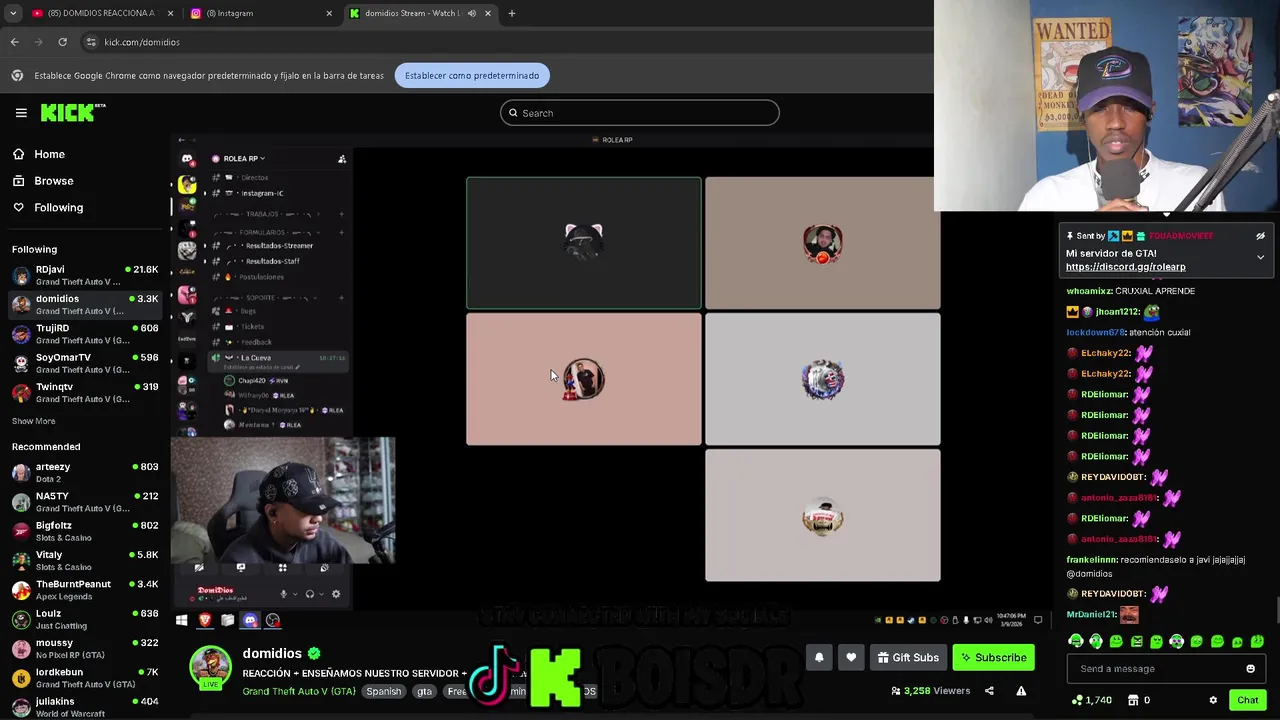This screenshot has height=720, width=1280.
Task: Open a new Chrome tab
Action: (x=512, y=13)
